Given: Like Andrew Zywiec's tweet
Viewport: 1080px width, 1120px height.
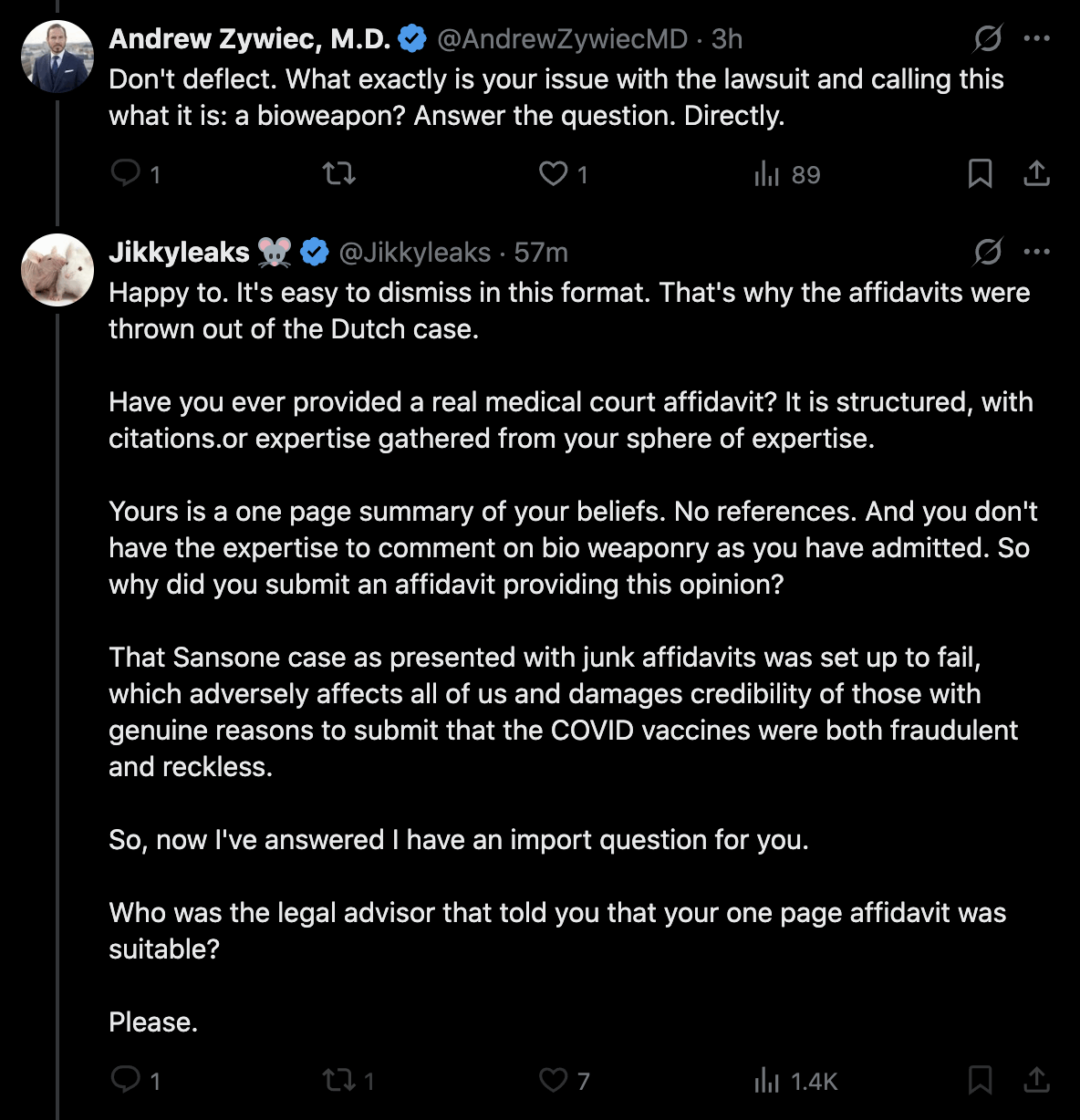Looking at the screenshot, I should click(x=554, y=173).
